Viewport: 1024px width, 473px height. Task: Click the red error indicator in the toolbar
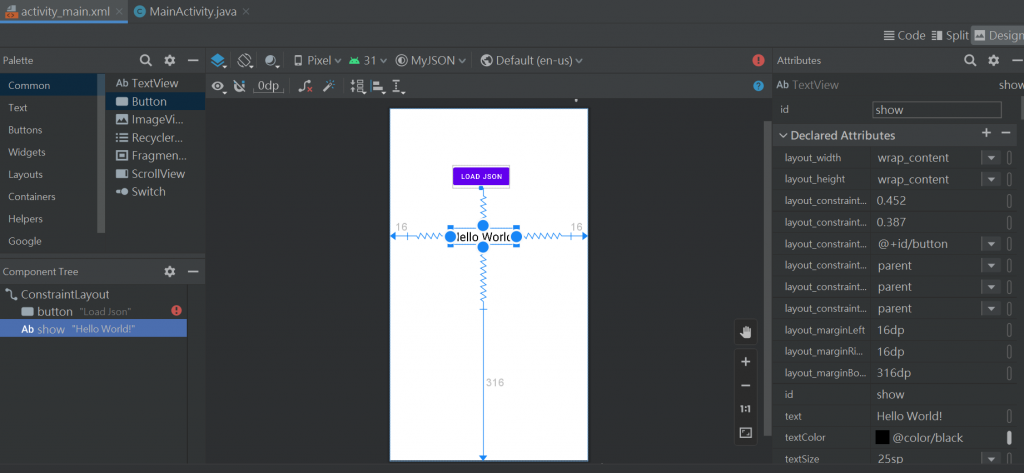pyautogui.click(x=758, y=60)
